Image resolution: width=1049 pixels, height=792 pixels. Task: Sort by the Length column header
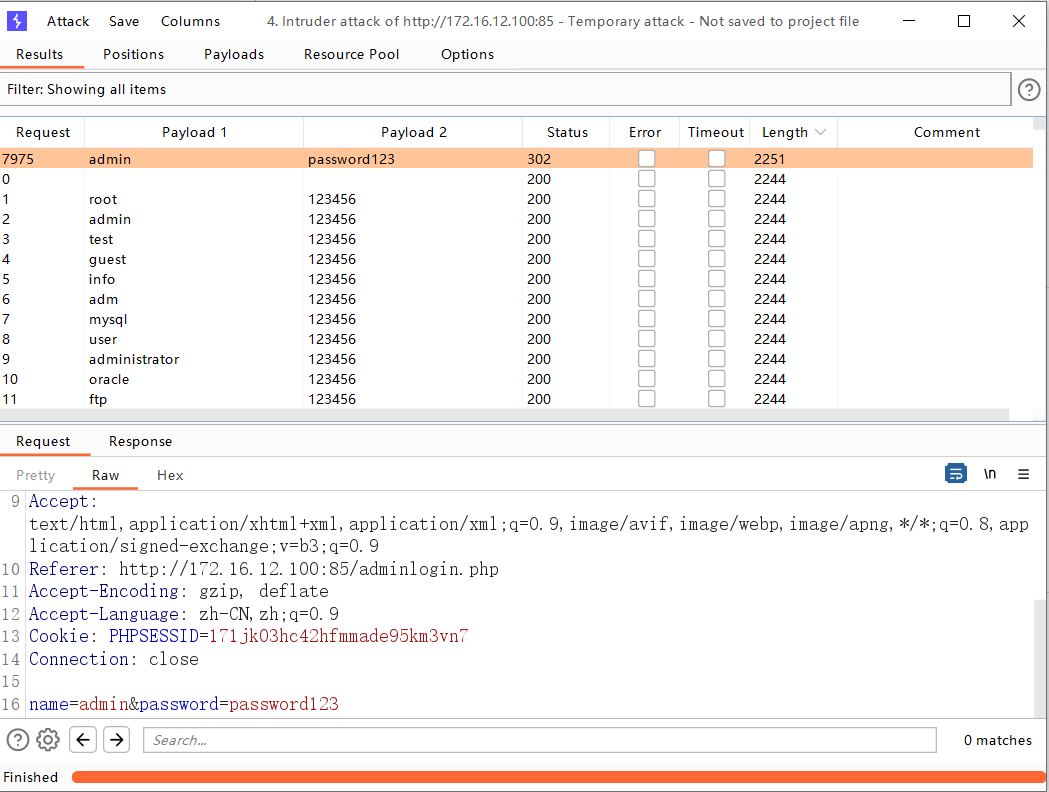click(x=793, y=132)
